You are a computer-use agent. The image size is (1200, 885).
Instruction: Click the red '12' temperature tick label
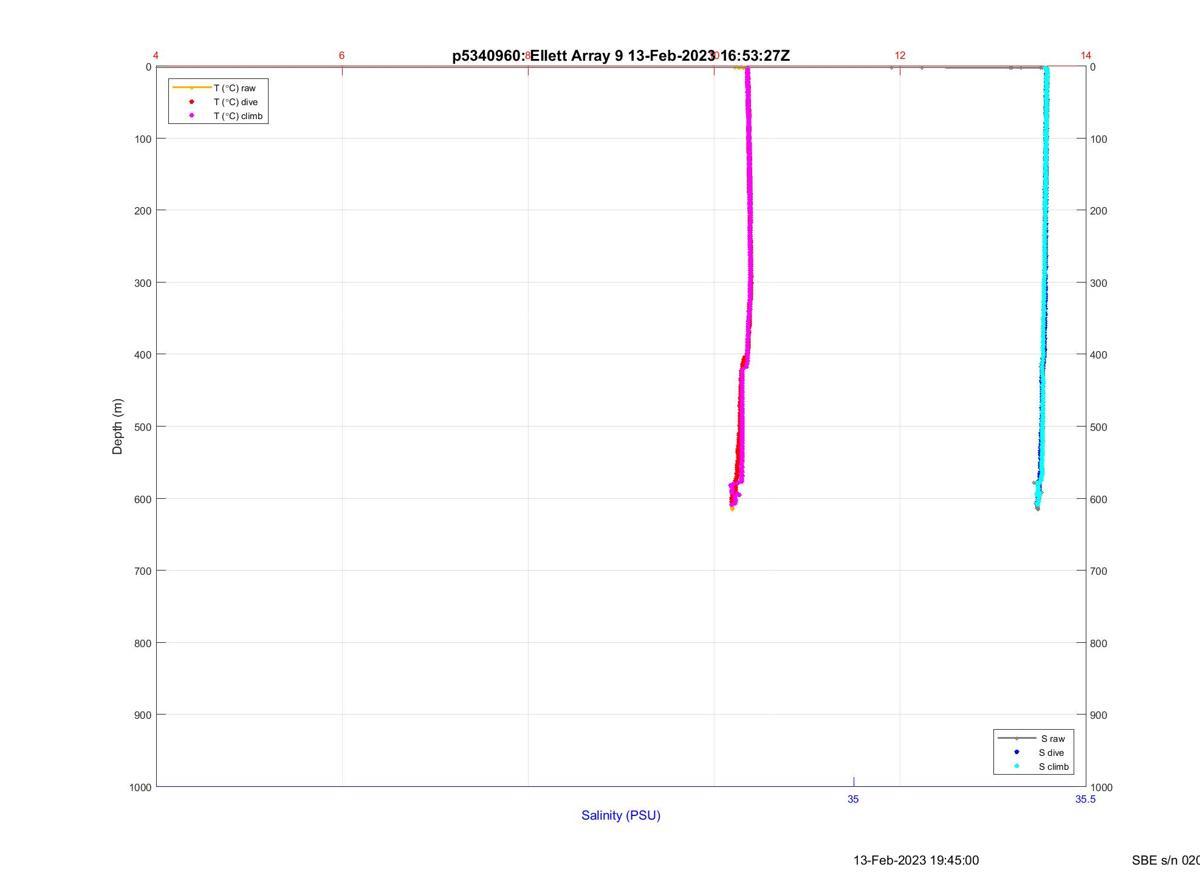[x=900, y=56]
